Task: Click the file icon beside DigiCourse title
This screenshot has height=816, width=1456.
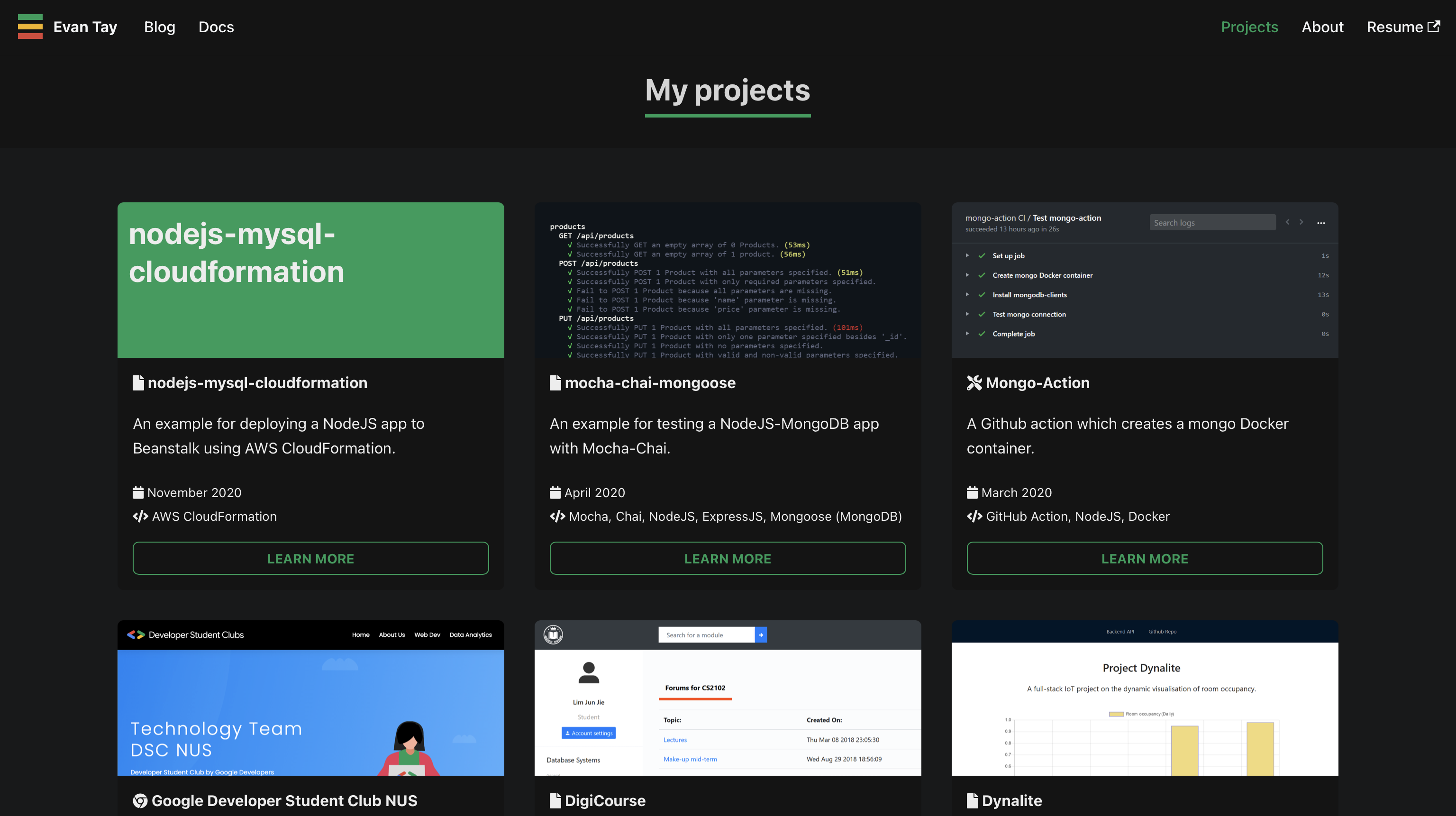Action: point(555,800)
